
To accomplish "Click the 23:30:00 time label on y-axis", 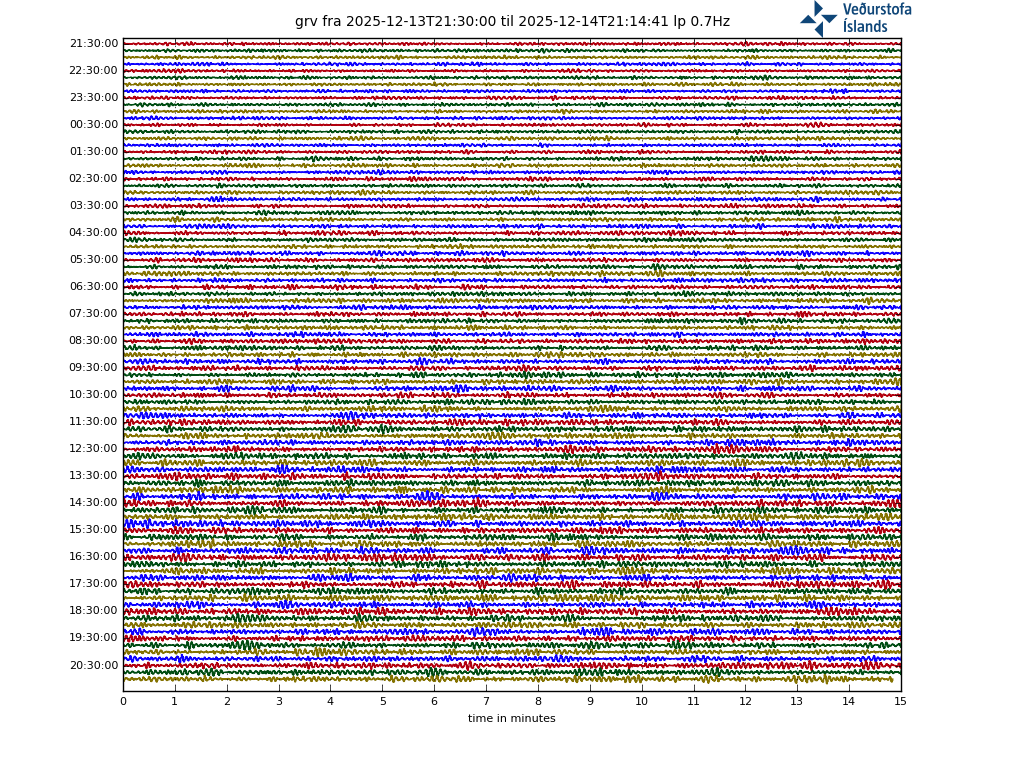I will (x=94, y=98).
